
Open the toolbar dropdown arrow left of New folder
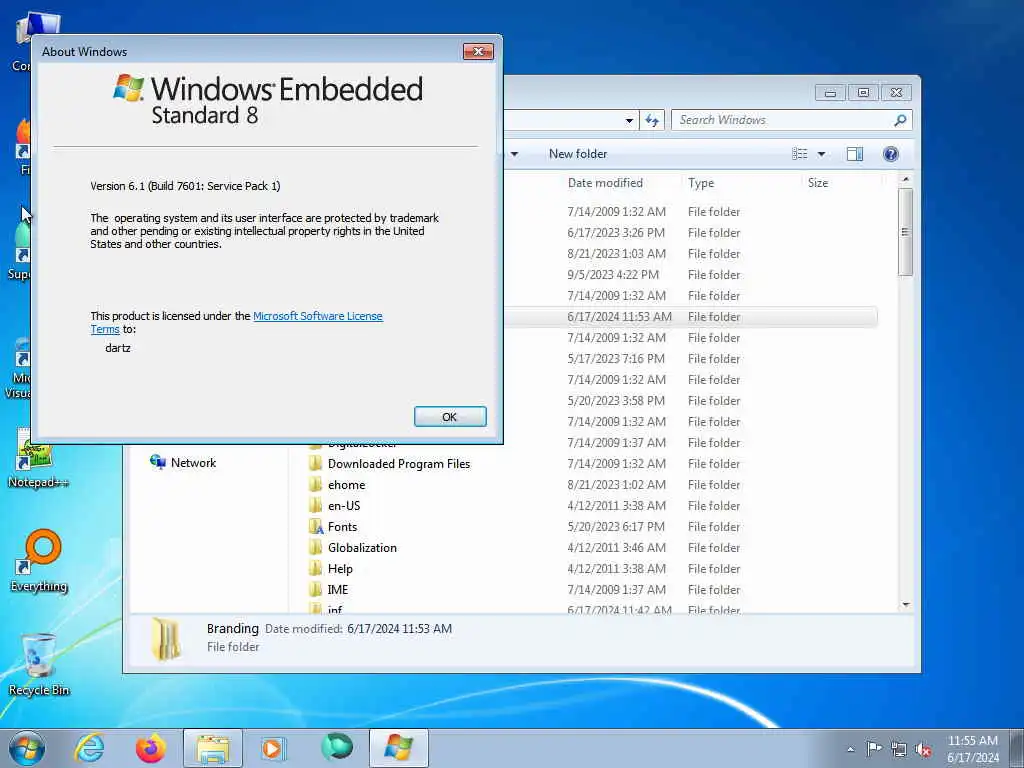[x=515, y=154]
